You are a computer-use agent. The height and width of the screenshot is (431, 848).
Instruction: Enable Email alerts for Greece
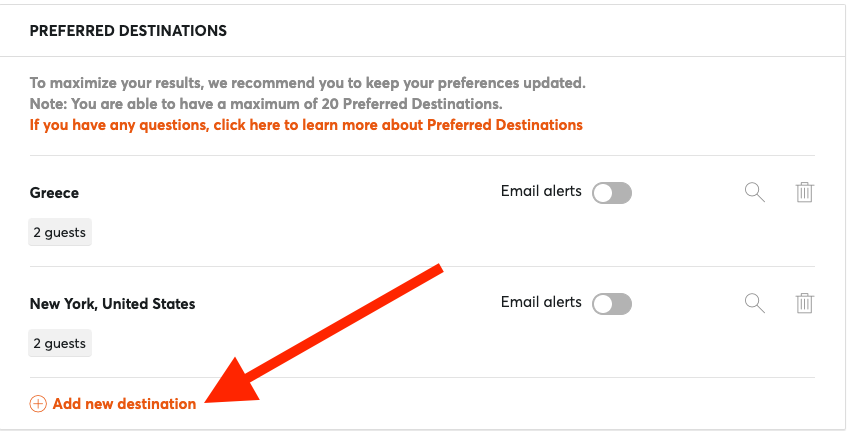pos(612,193)
